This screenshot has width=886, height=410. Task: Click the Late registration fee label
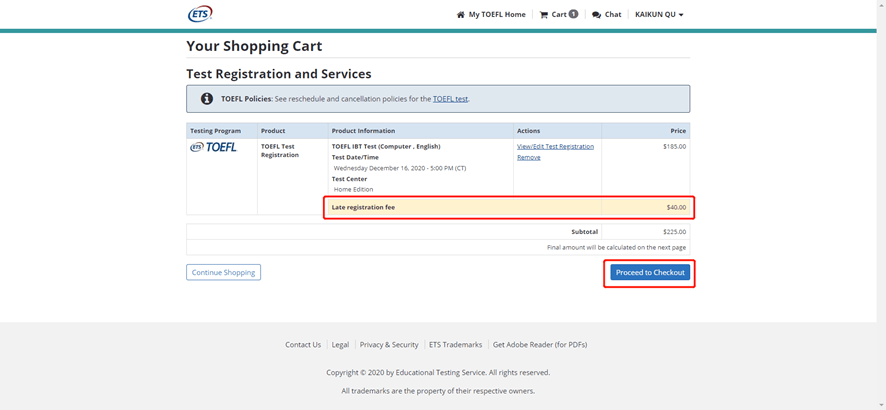363,207
